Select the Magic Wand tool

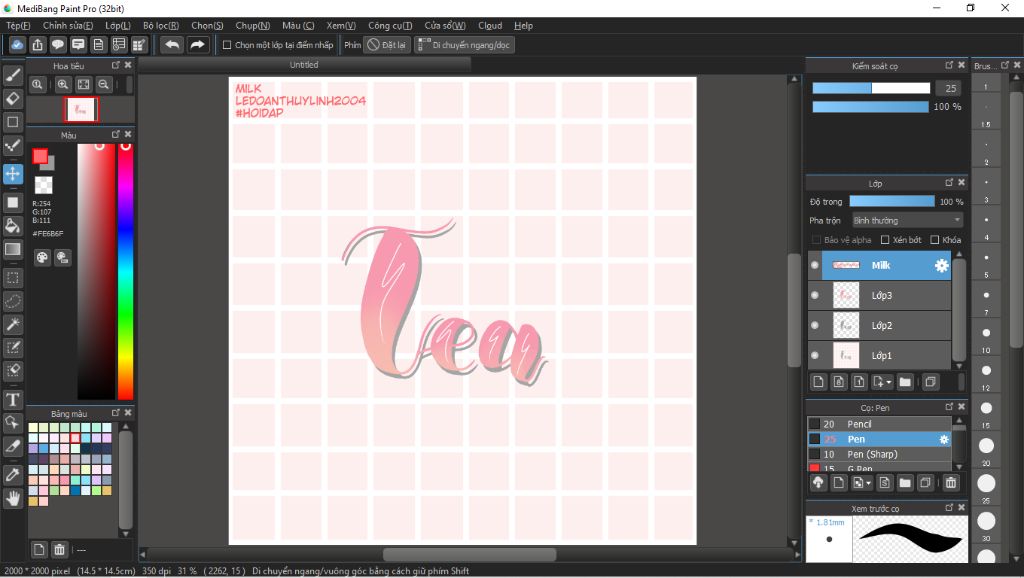[12, 324]
